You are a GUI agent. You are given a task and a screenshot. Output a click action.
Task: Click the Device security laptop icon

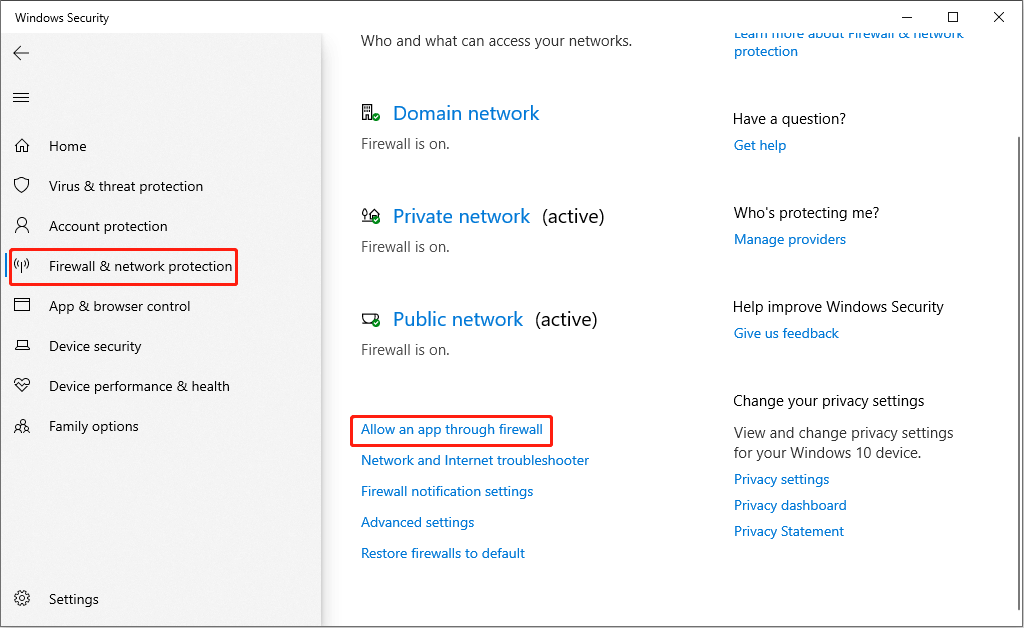coord(22,346)
